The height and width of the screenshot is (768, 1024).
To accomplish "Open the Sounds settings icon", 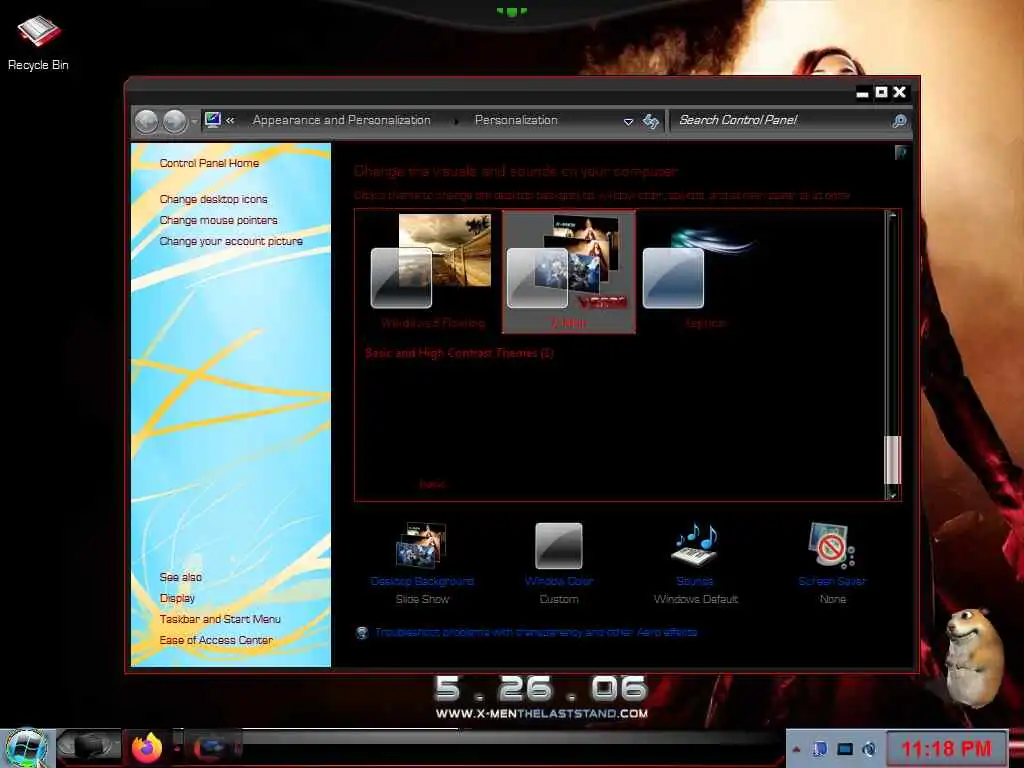I will coord(696,544).
